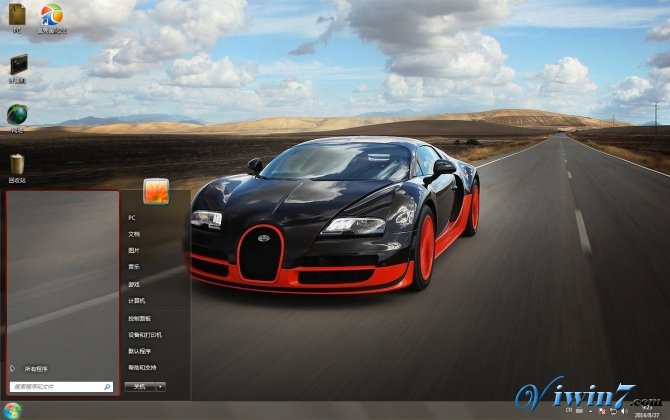Open 控制面板 in the Start menu
Image resolution: width=670 pixels, height=420 pixels.
tap(139, 318)
